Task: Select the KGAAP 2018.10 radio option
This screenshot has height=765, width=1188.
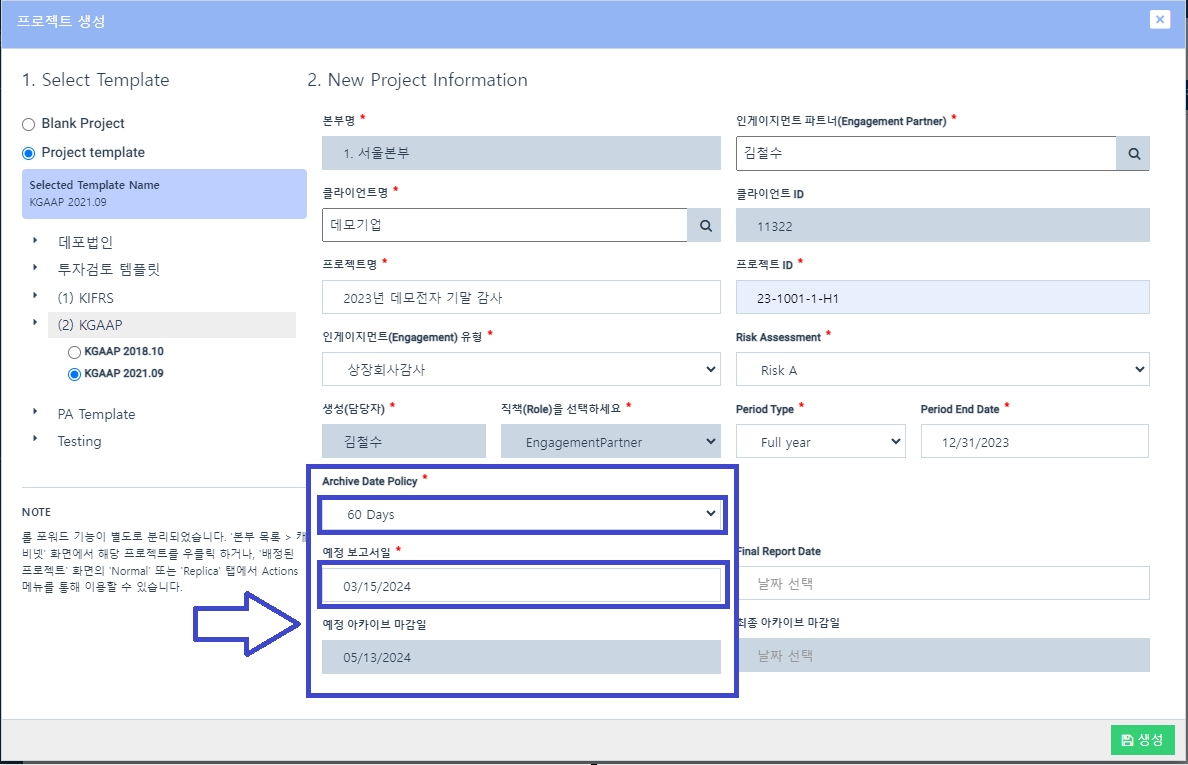Action: (x=75, y=351)
